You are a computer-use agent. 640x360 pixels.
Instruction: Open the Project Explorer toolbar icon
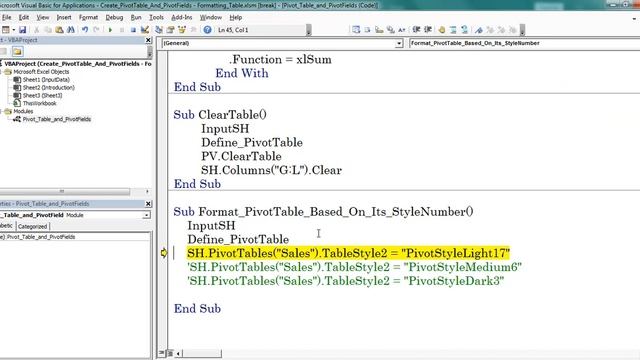(159, 30)
